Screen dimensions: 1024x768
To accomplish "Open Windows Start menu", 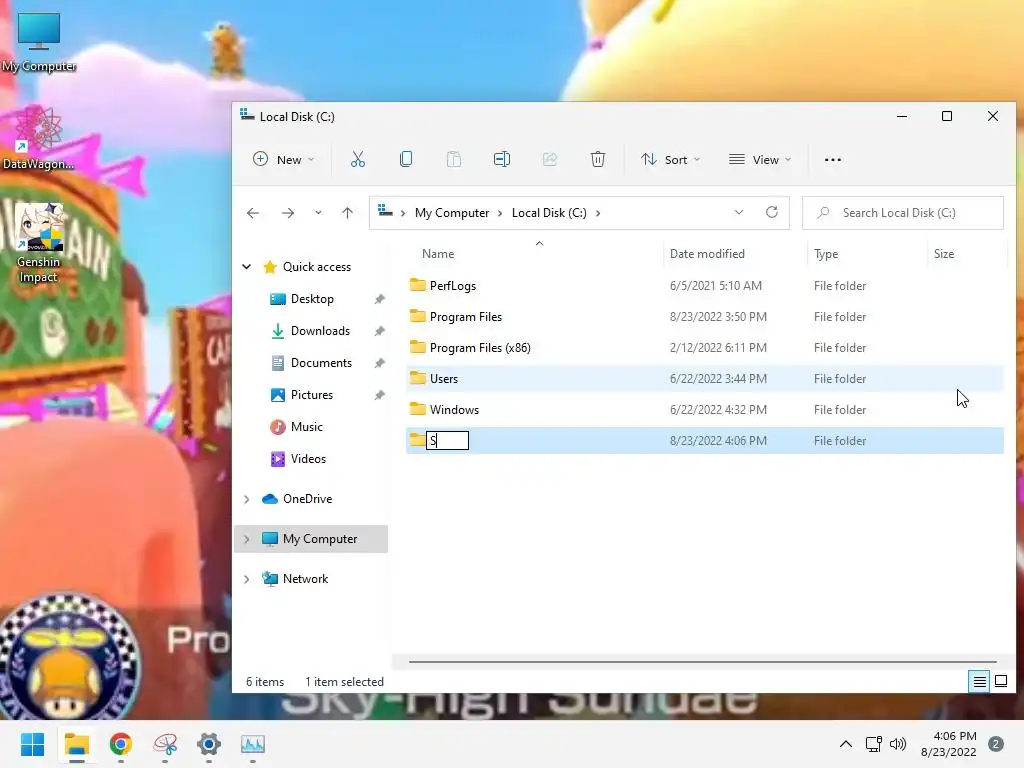I will coord(32,744).
